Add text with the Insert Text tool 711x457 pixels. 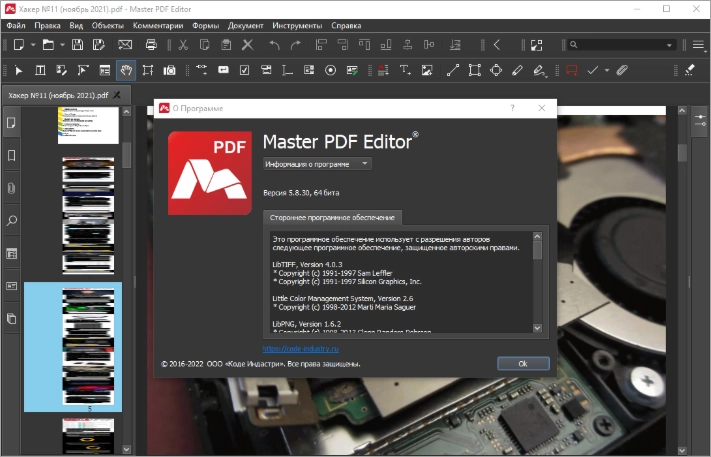[x=405, y=71]
